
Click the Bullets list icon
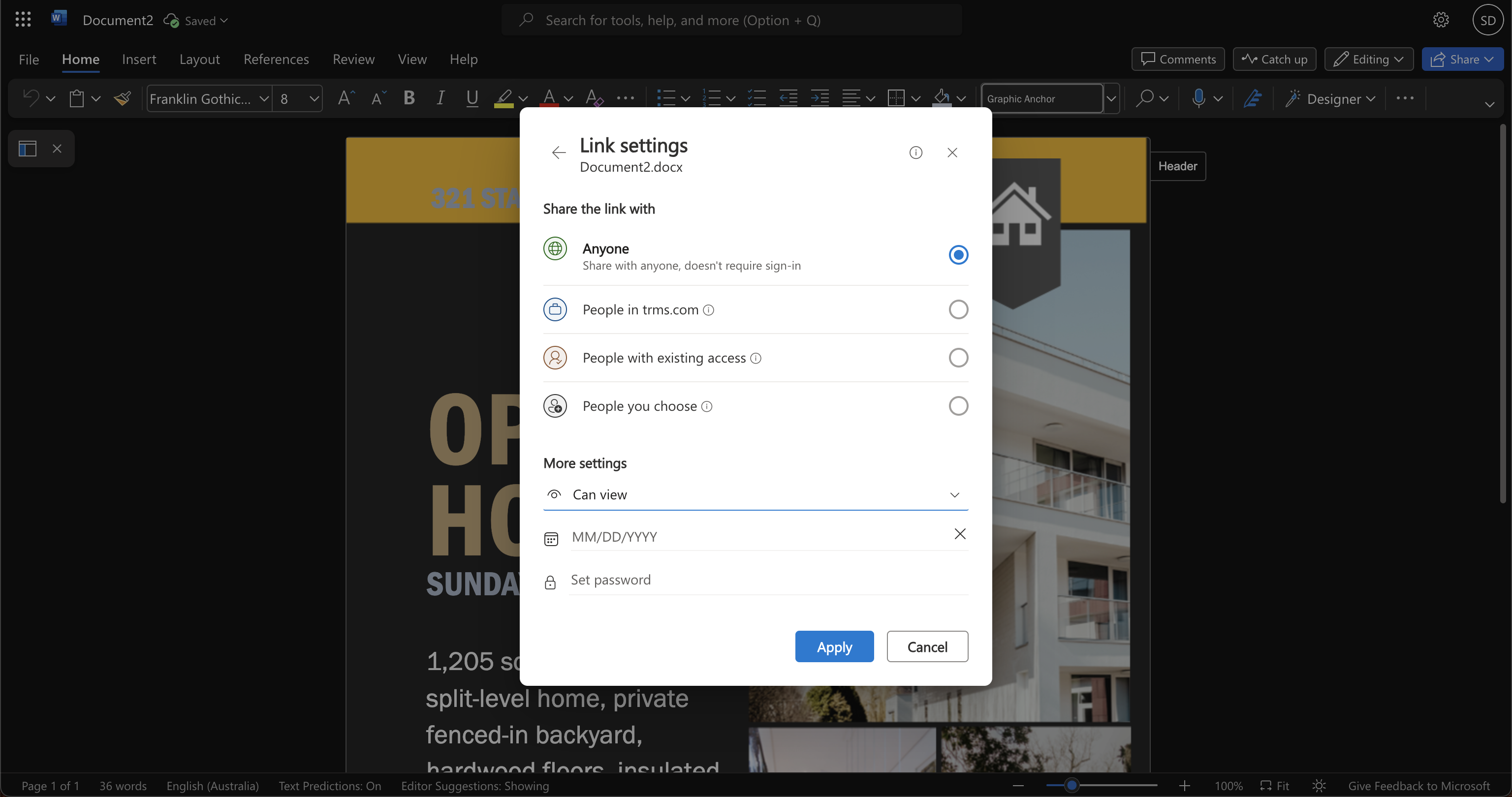(x=665, y=98)
